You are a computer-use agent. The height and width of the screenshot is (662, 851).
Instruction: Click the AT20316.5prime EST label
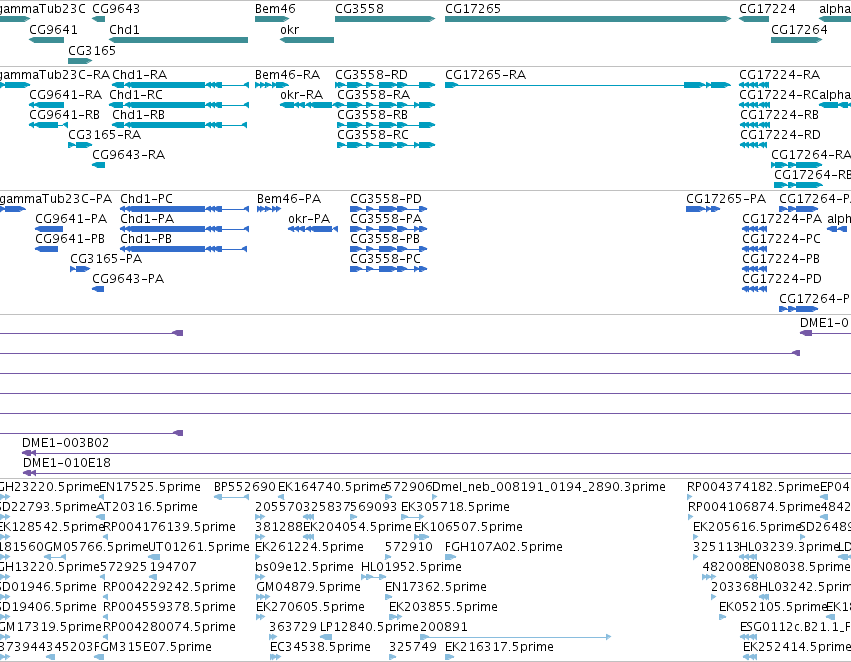147,507
